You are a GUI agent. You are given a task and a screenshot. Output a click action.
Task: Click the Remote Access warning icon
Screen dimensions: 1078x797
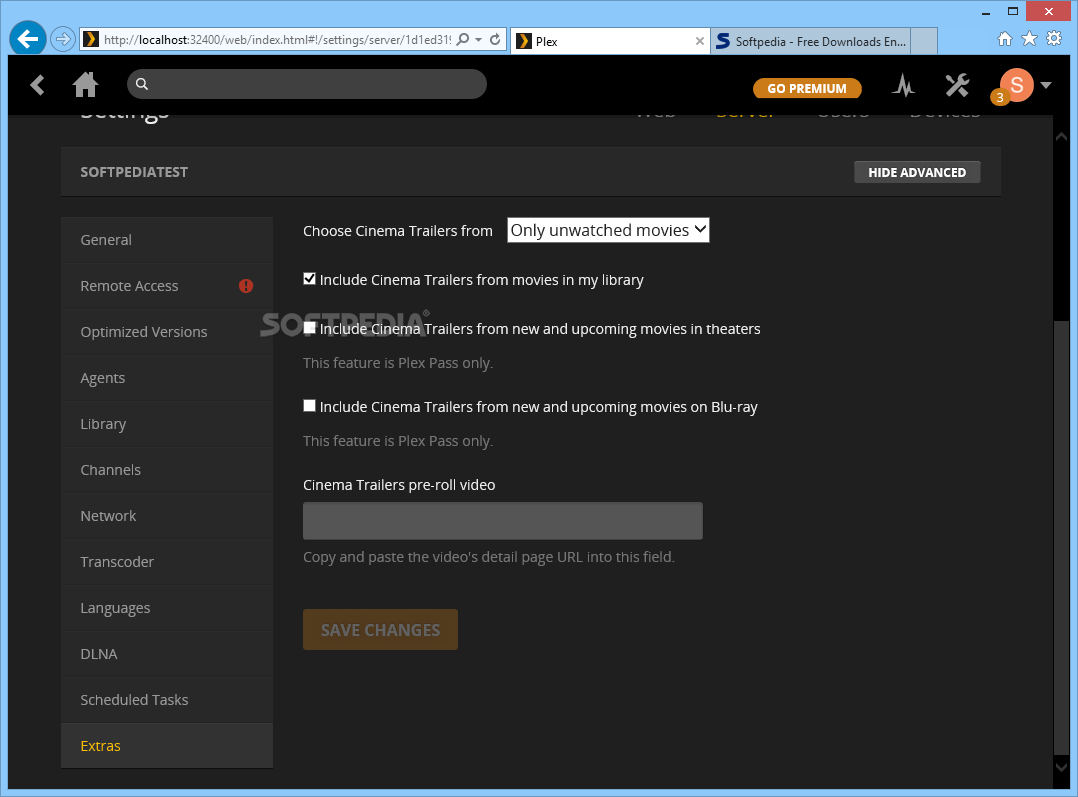tap(245, 286)
